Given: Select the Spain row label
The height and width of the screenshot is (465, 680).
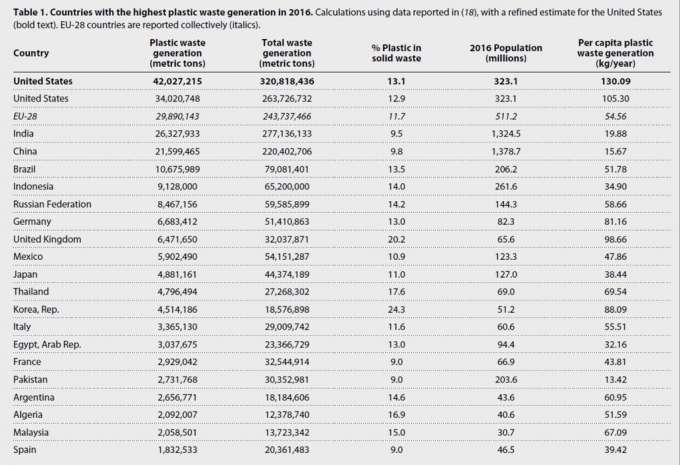Looking at the screenshot, I should pyautogui.click(x=25, y=450).
